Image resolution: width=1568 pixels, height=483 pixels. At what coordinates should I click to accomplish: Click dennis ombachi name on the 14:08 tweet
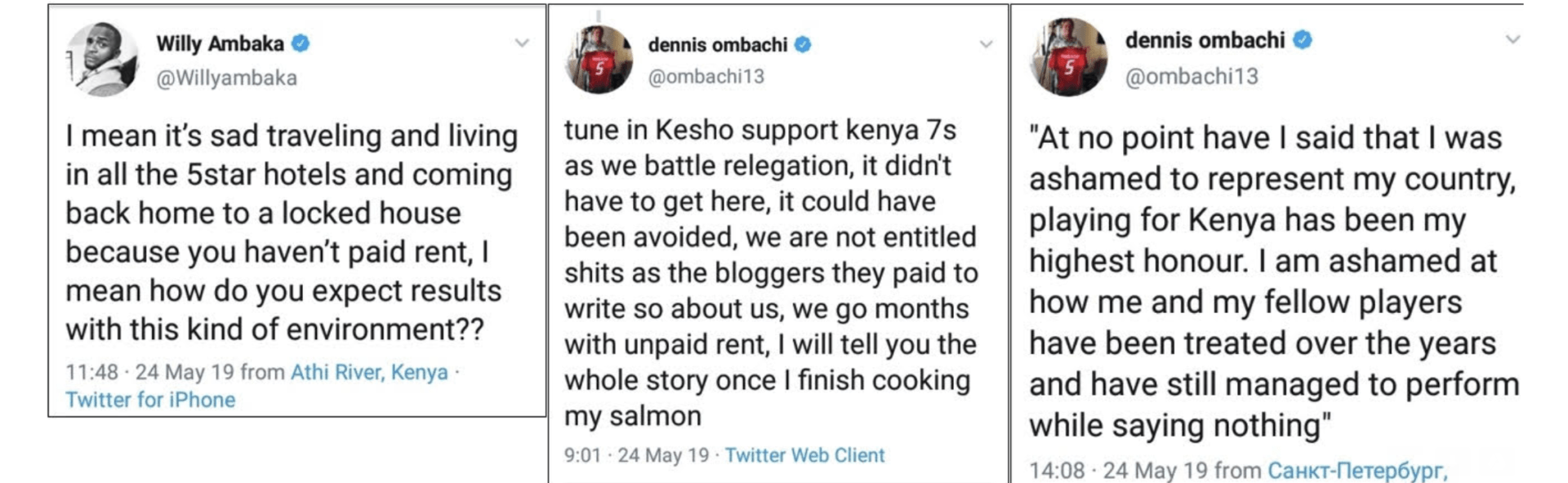pyautogui.click(x=1205, y=40)
